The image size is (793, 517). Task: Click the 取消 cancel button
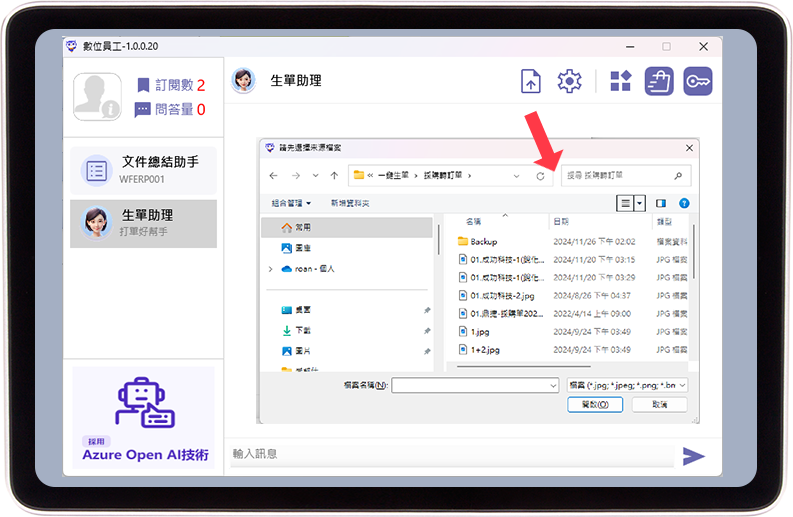[658, 405]
